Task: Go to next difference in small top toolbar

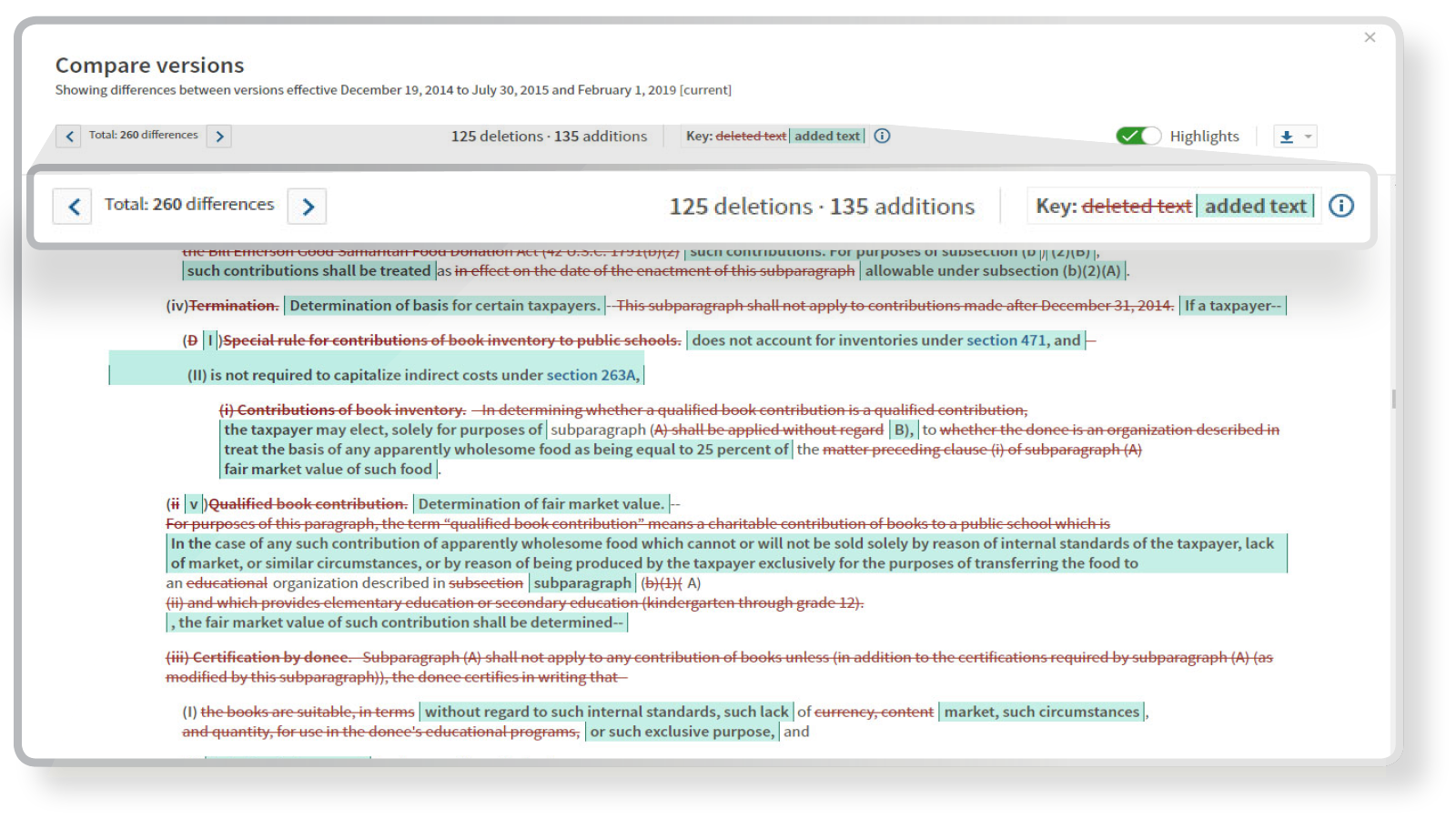Action: 219,136
